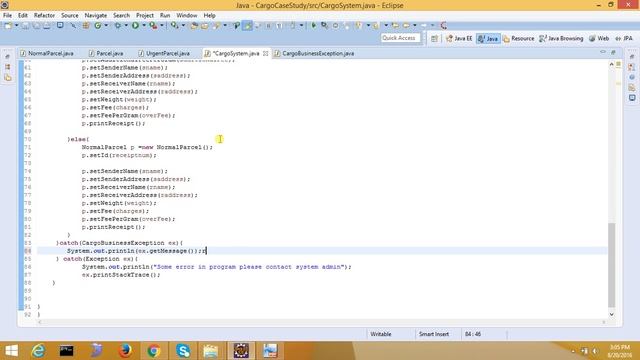Open Firefox from the taskbar

[125, 351]
